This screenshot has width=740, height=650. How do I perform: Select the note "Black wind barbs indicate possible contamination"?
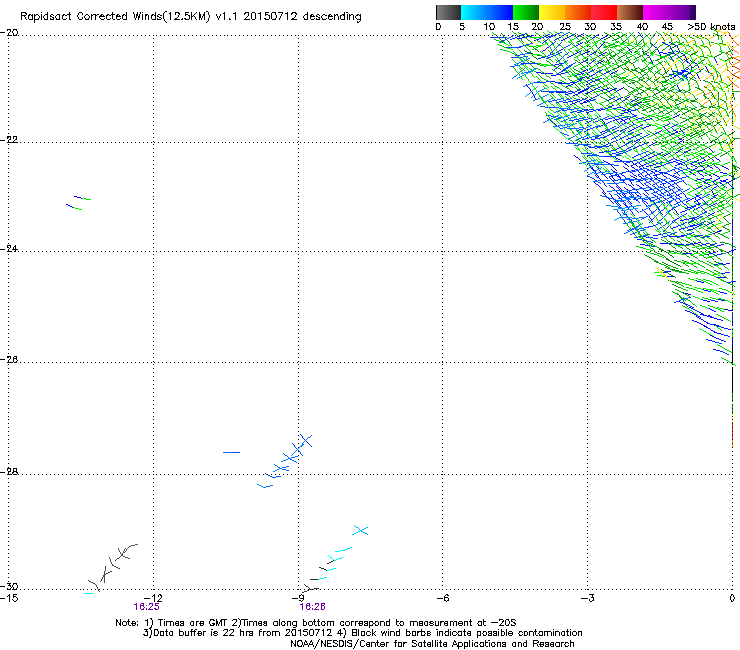click(x=467, y=633)
